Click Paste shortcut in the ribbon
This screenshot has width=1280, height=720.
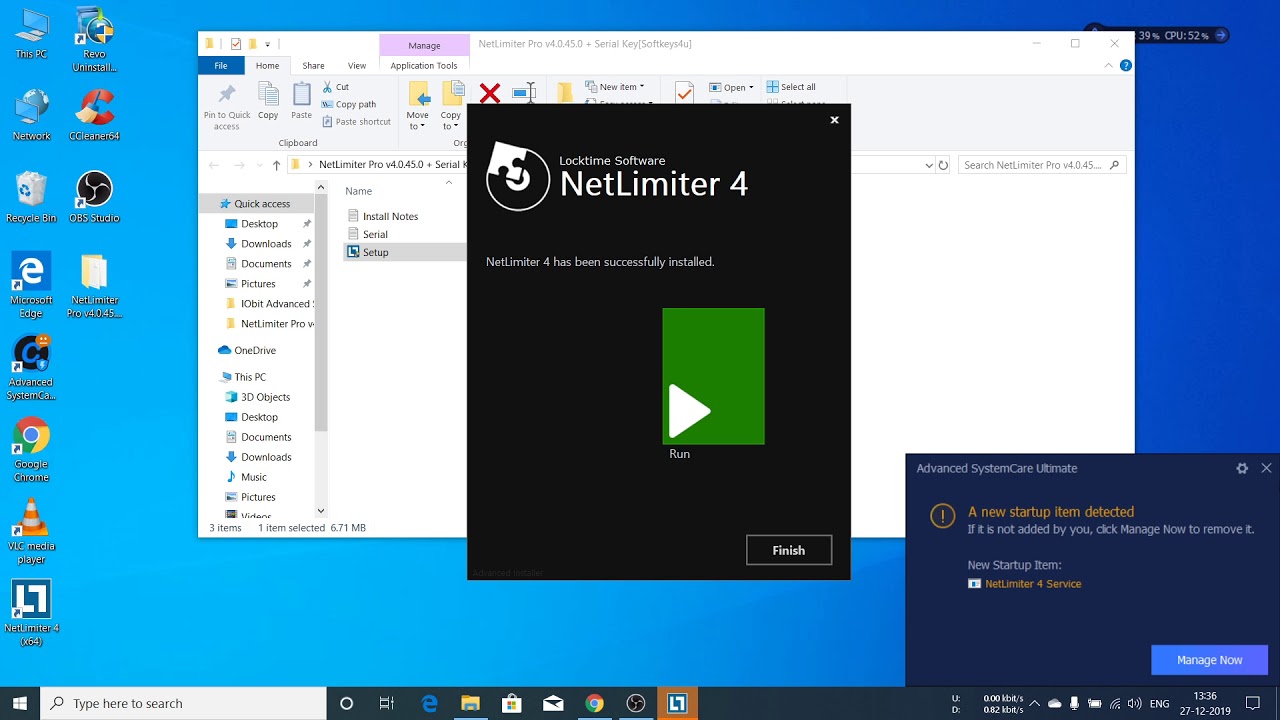(356, 122)
